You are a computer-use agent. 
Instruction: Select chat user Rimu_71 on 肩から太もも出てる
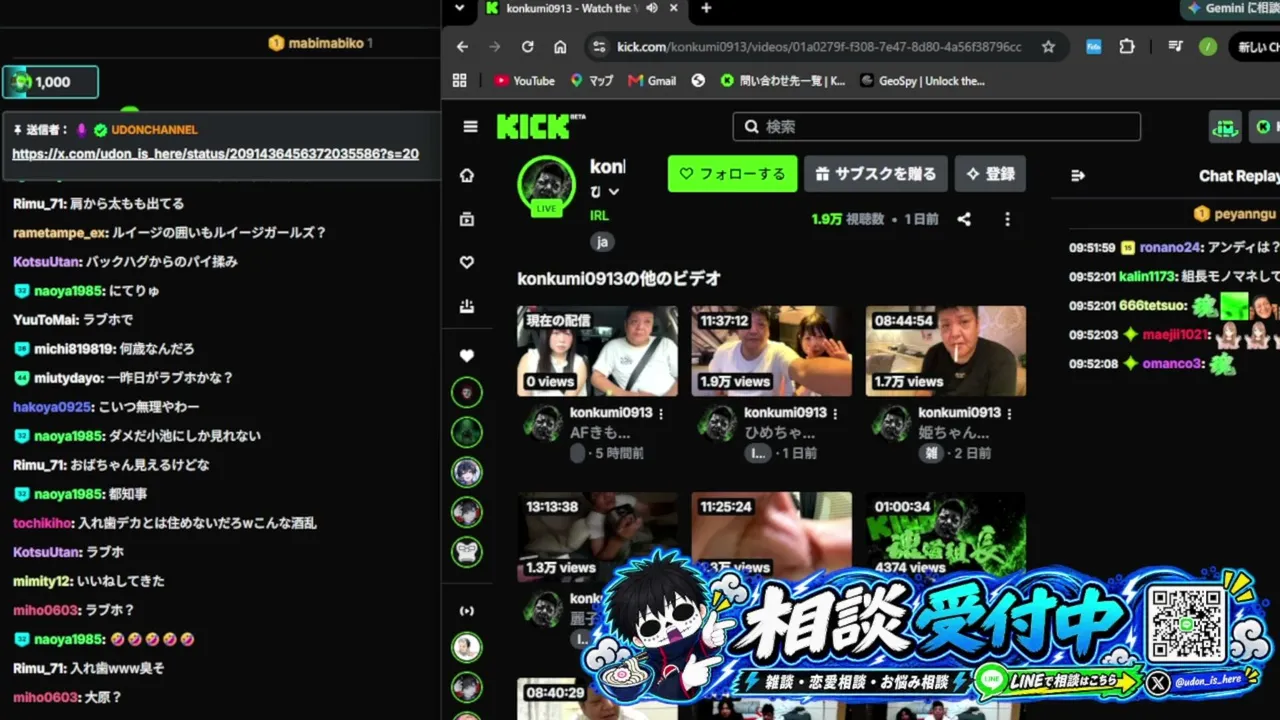39,203
